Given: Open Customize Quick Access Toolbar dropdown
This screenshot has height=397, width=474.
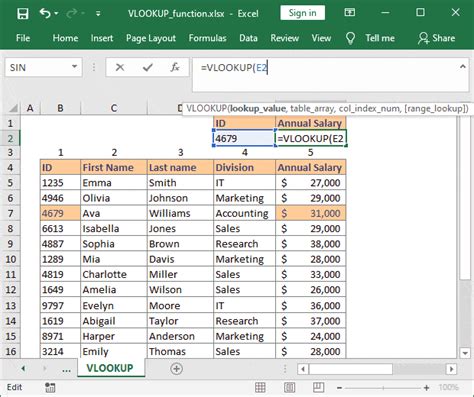Looking at the screenshot, I should (x=98, y=14).
